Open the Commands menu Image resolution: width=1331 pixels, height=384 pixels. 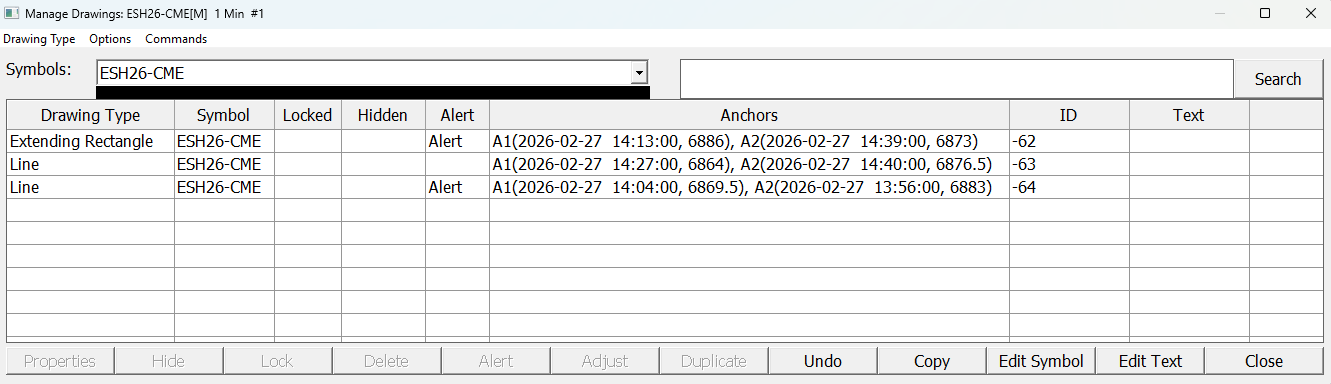(x=176, y=39)
